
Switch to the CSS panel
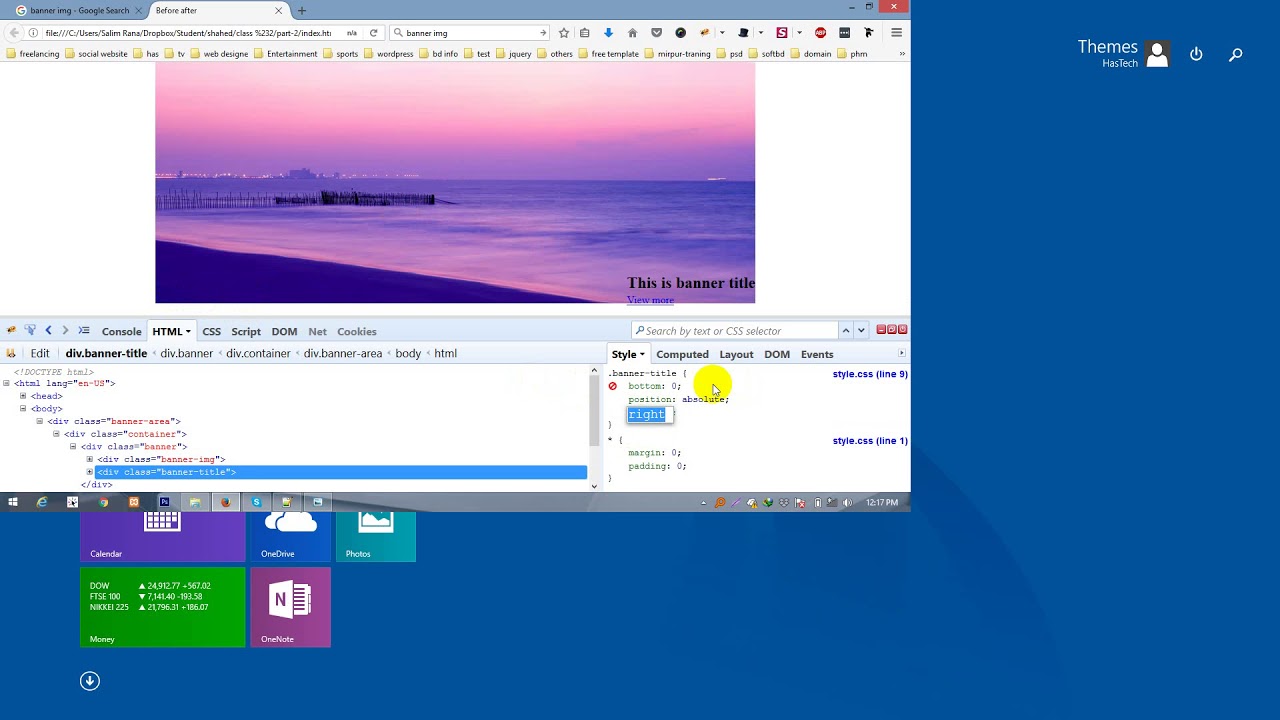click(212, 331)
